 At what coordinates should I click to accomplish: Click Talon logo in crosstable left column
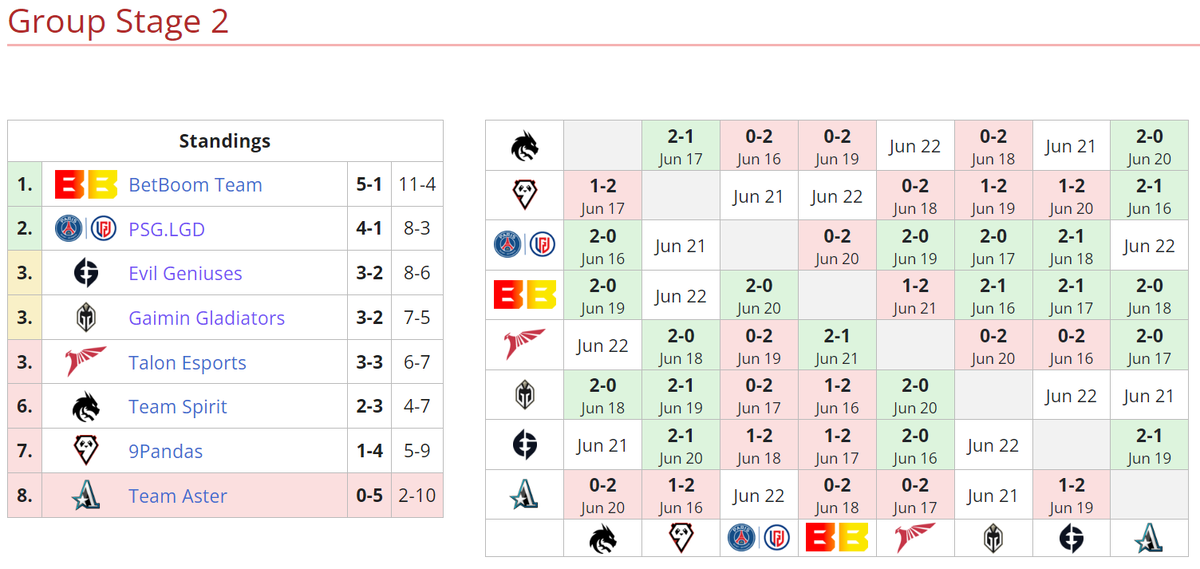524,345
